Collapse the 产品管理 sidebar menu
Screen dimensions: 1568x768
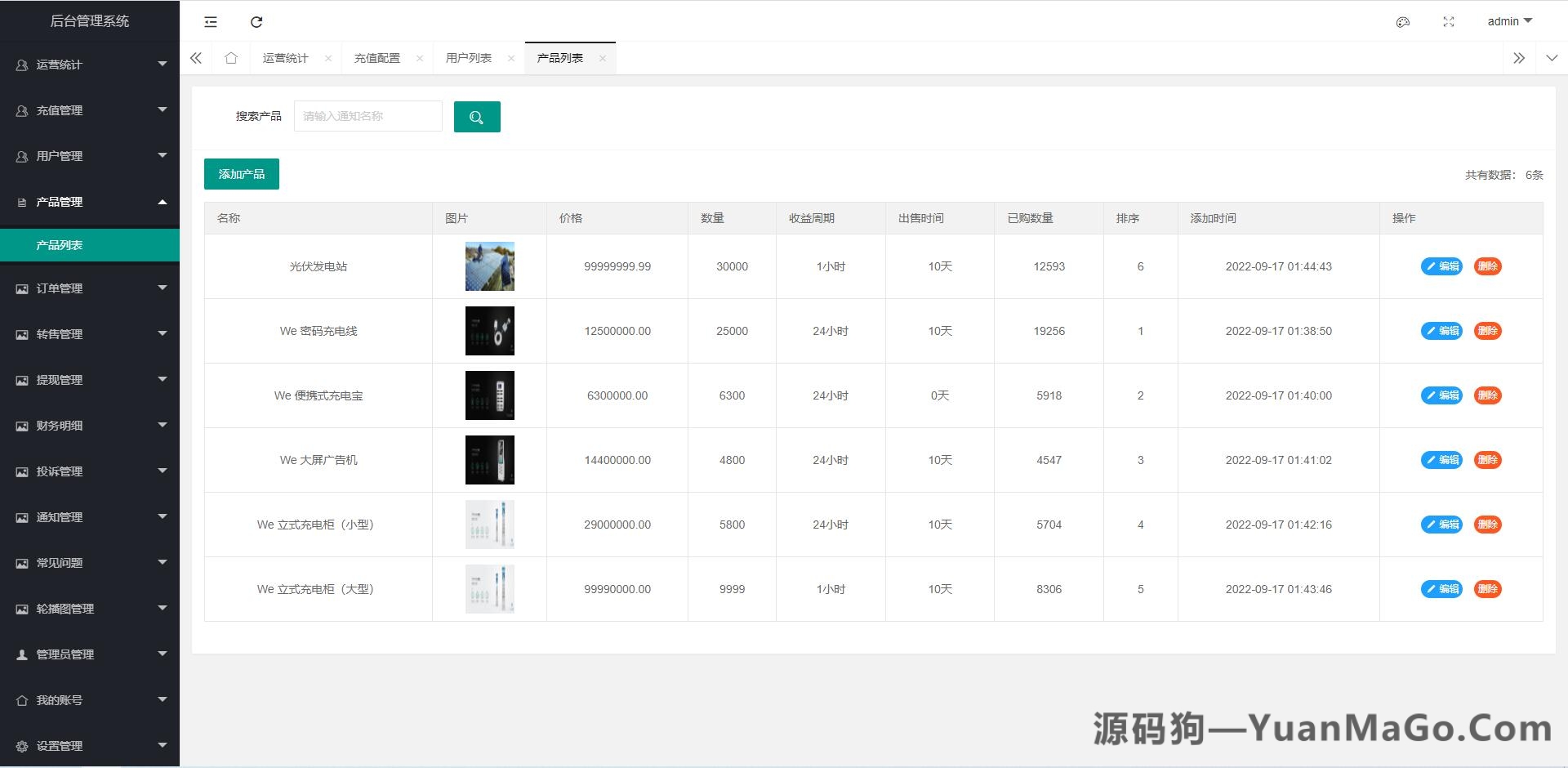tap(90, 202)
